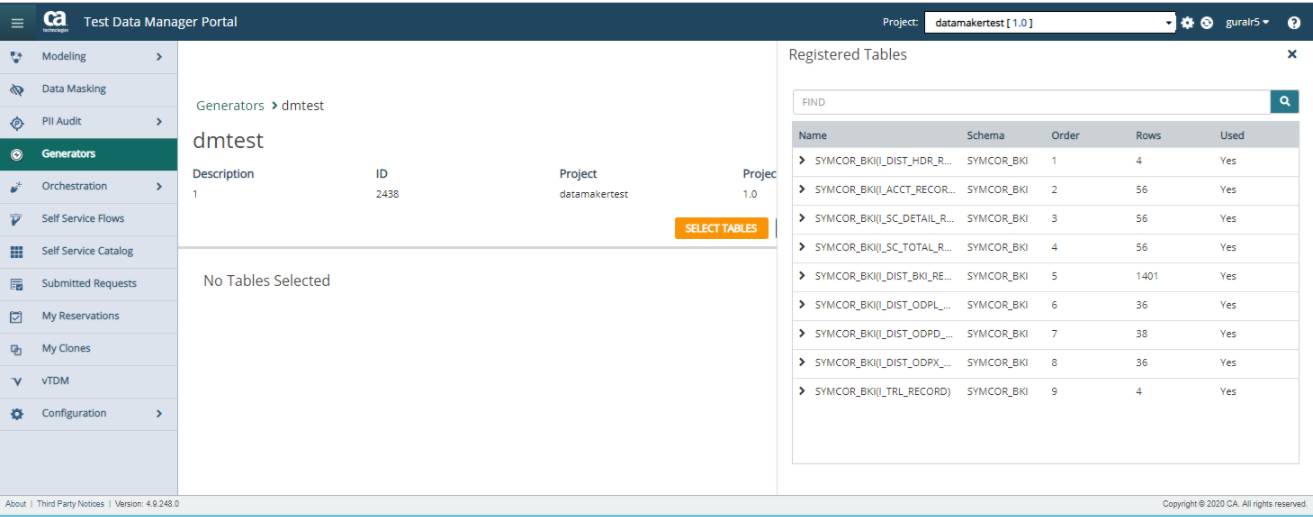Screen dimensions: 1313x517
Task: Click the refresh project icon beside the gear
Action: coord(1207,22)
